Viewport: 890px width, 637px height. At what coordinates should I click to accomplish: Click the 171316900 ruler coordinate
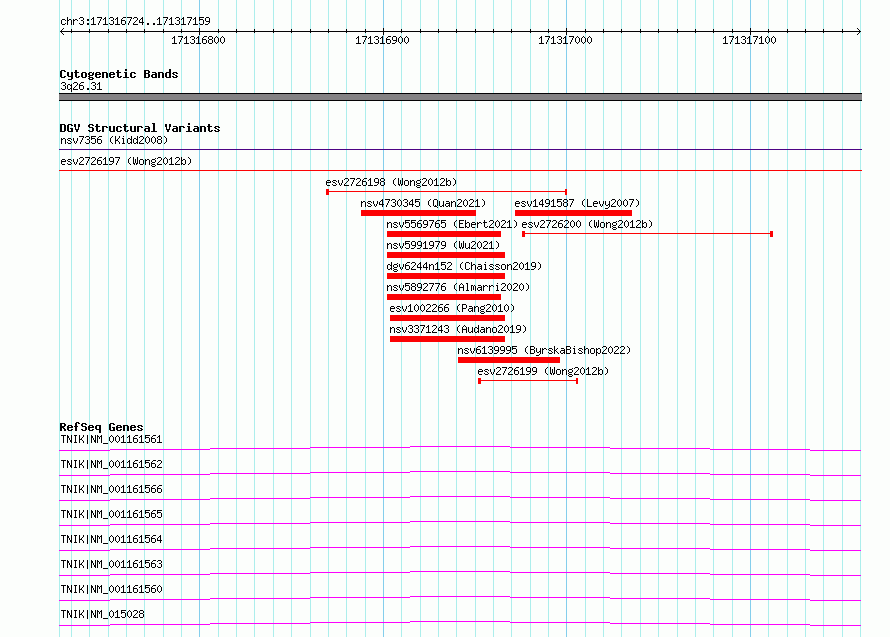382,40
